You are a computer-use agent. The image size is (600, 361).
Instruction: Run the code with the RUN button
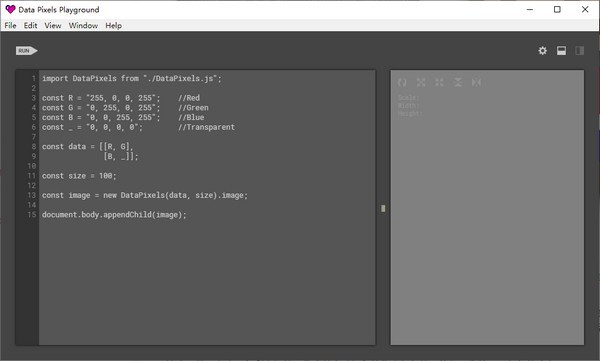(26, 51)
